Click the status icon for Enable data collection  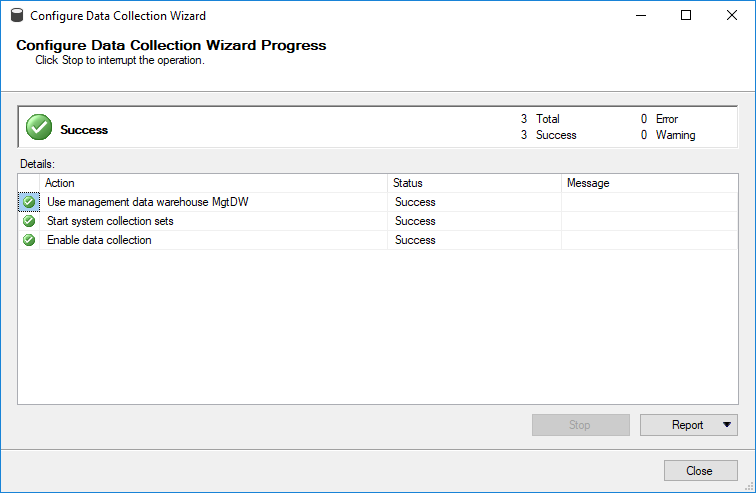[x=29, y=240]
